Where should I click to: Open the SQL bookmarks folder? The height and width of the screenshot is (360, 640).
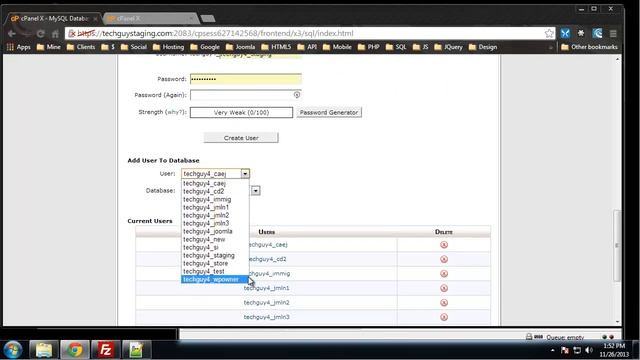[x=396, y=47]
